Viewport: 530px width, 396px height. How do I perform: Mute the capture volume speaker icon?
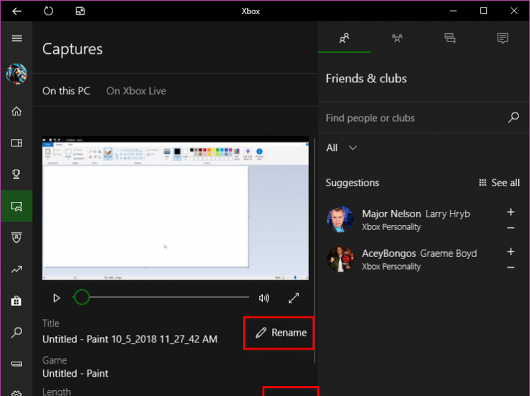click(x=264, y=298)
